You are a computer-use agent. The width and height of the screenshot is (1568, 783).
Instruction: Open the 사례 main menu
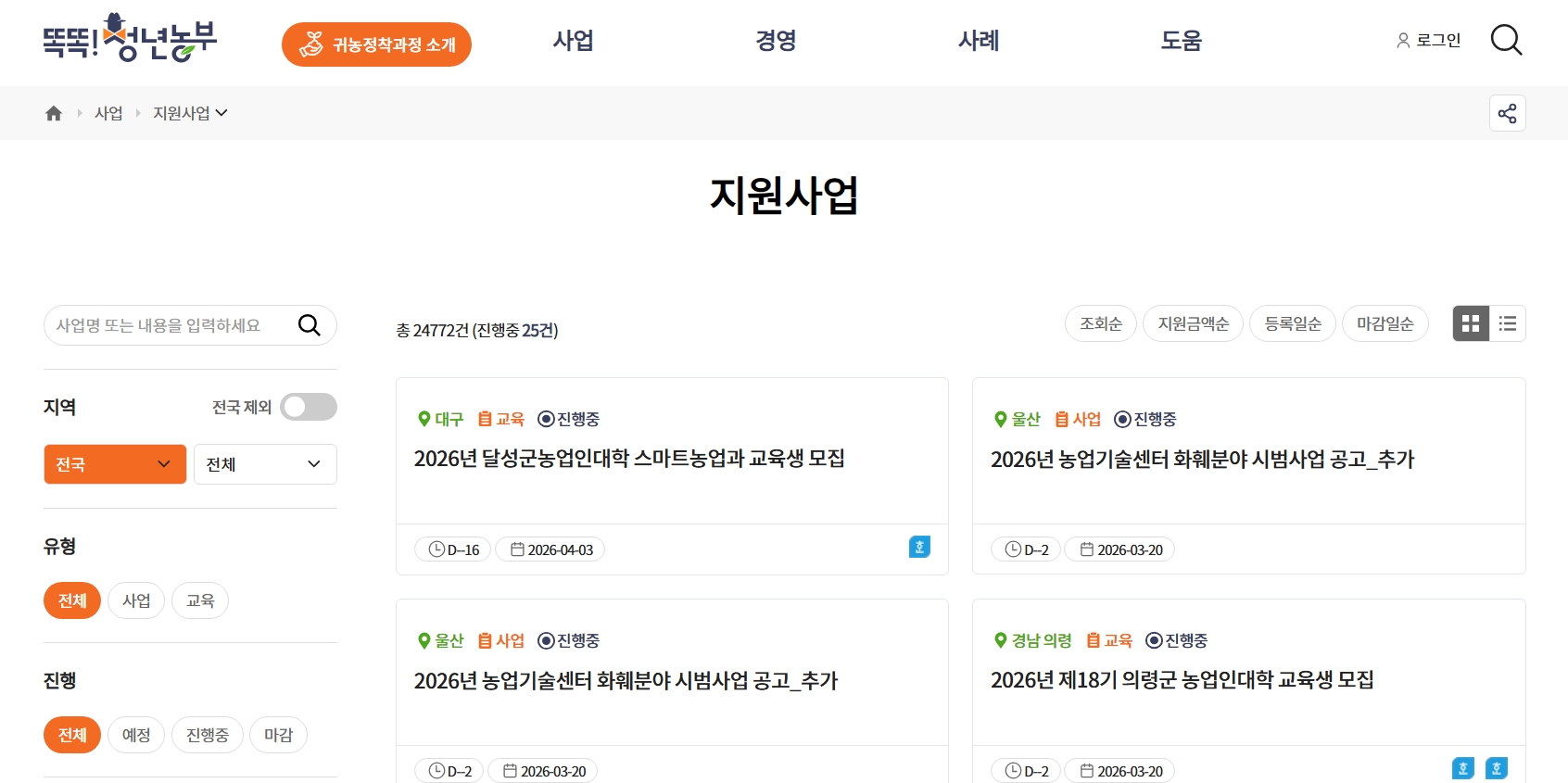coord(979,41)
